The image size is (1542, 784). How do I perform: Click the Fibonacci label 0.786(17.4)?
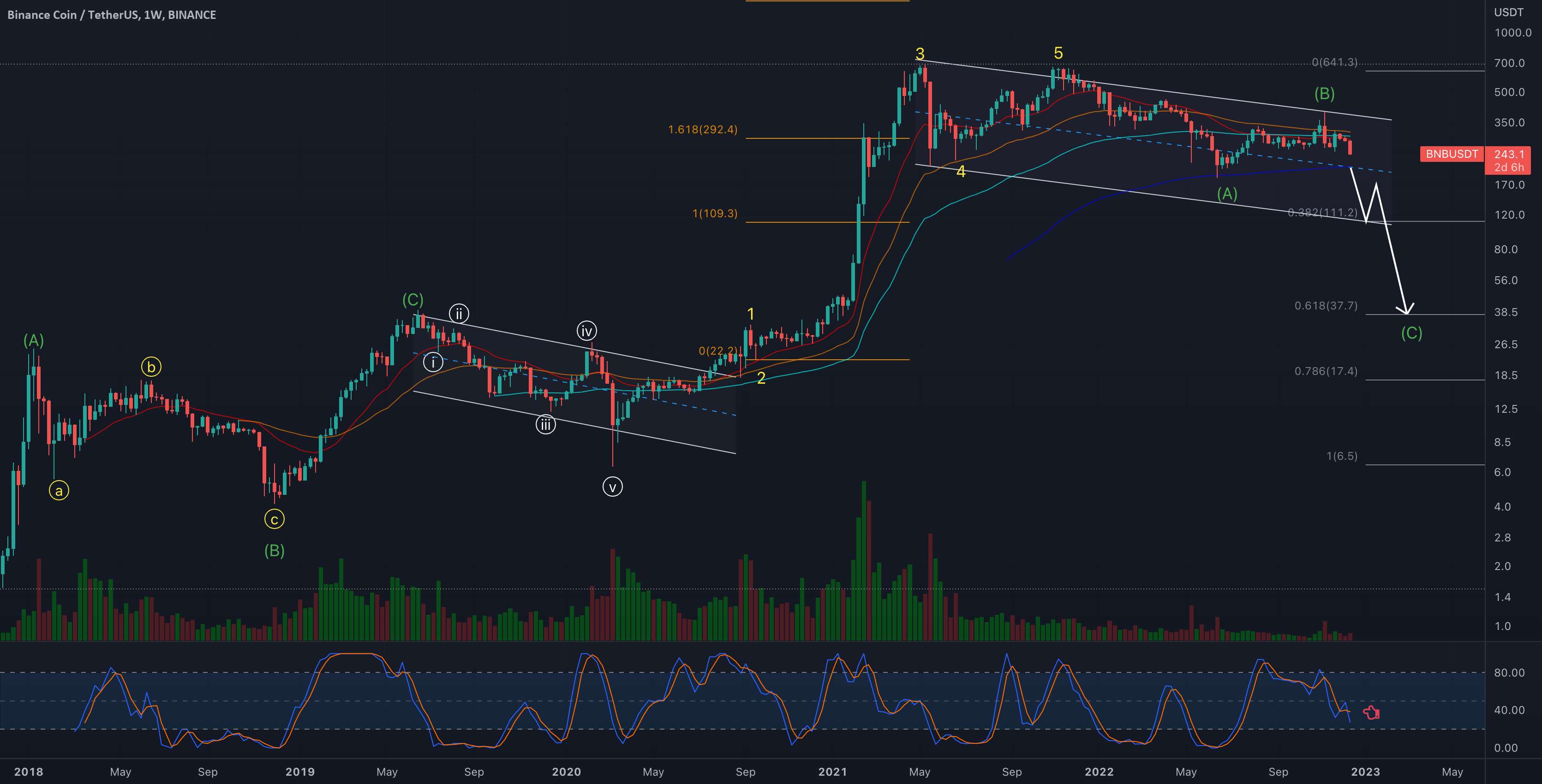(1326, 371)
